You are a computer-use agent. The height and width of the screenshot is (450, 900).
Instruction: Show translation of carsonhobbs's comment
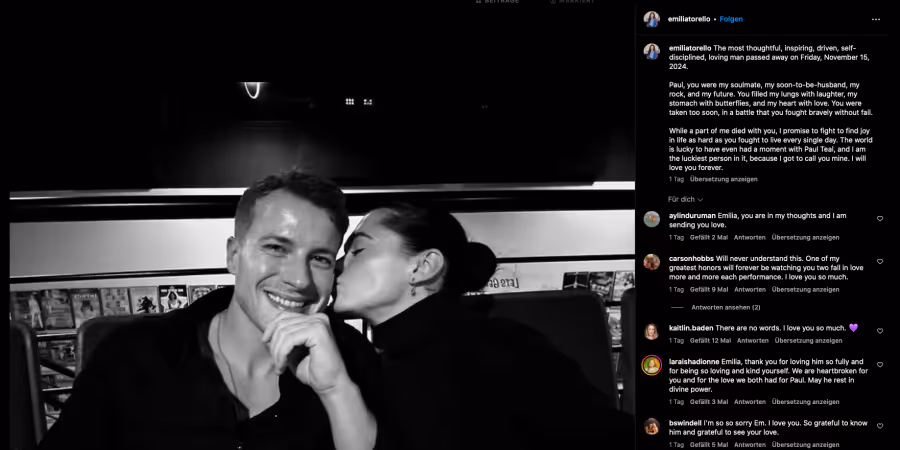click(x=805, y=290)
